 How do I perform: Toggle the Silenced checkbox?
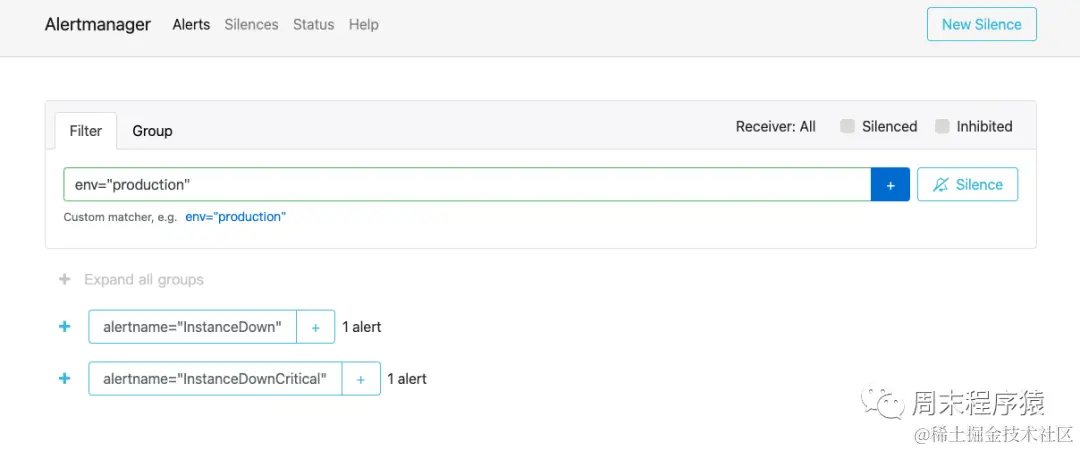click(848, 127)
